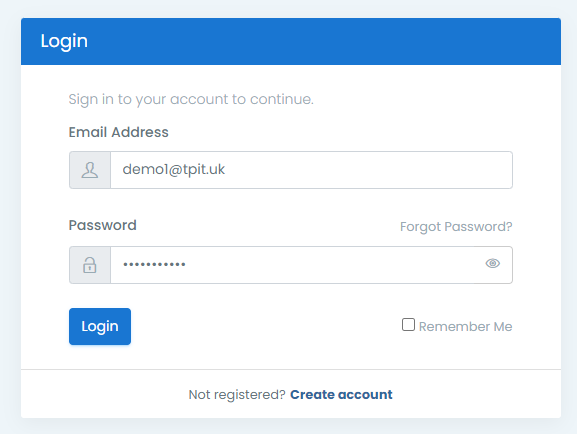Click the padlock icon beside password field
The width and height of the screenshot is (577, 434).
90,265
